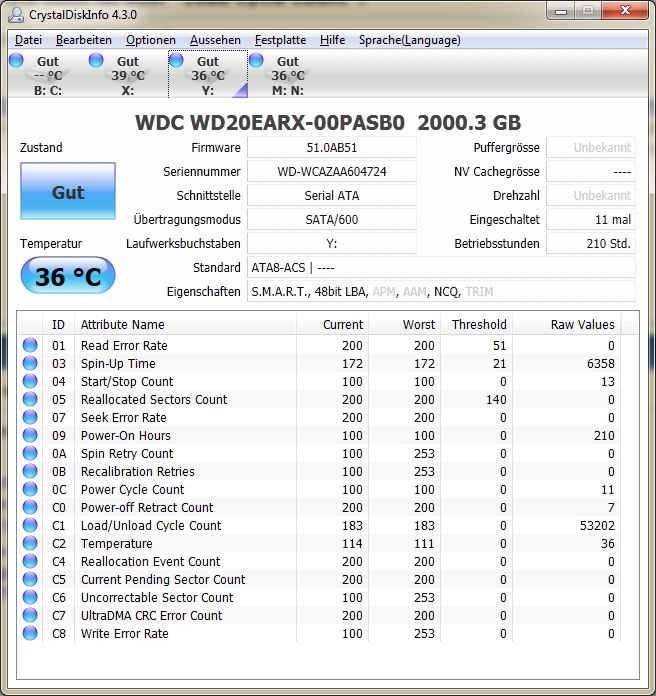The width and height of the screenshot is (656, 696).
Task: Click the Betriebsstunden field 210 Std.
Action: tap(591, 243)
